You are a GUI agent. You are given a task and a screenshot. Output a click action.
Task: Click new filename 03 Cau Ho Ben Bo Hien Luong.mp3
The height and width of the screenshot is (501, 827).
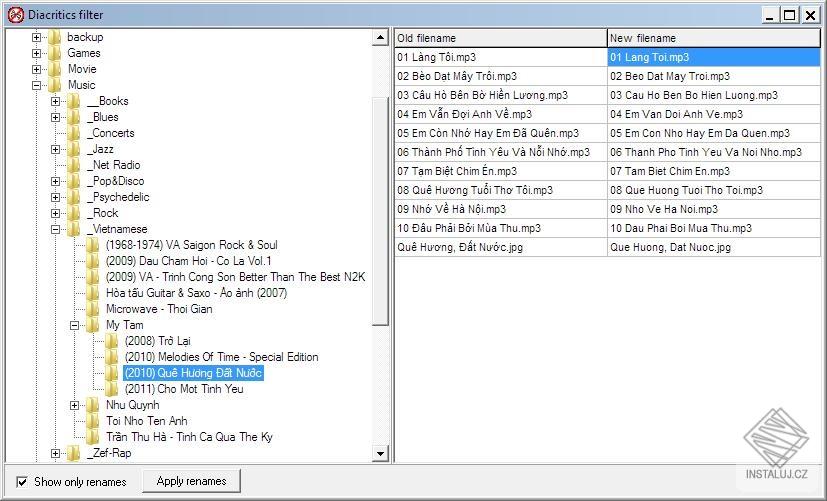714,95
